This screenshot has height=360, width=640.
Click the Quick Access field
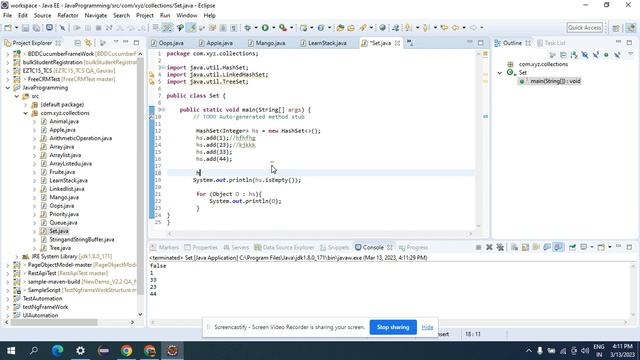pos(585,28)
